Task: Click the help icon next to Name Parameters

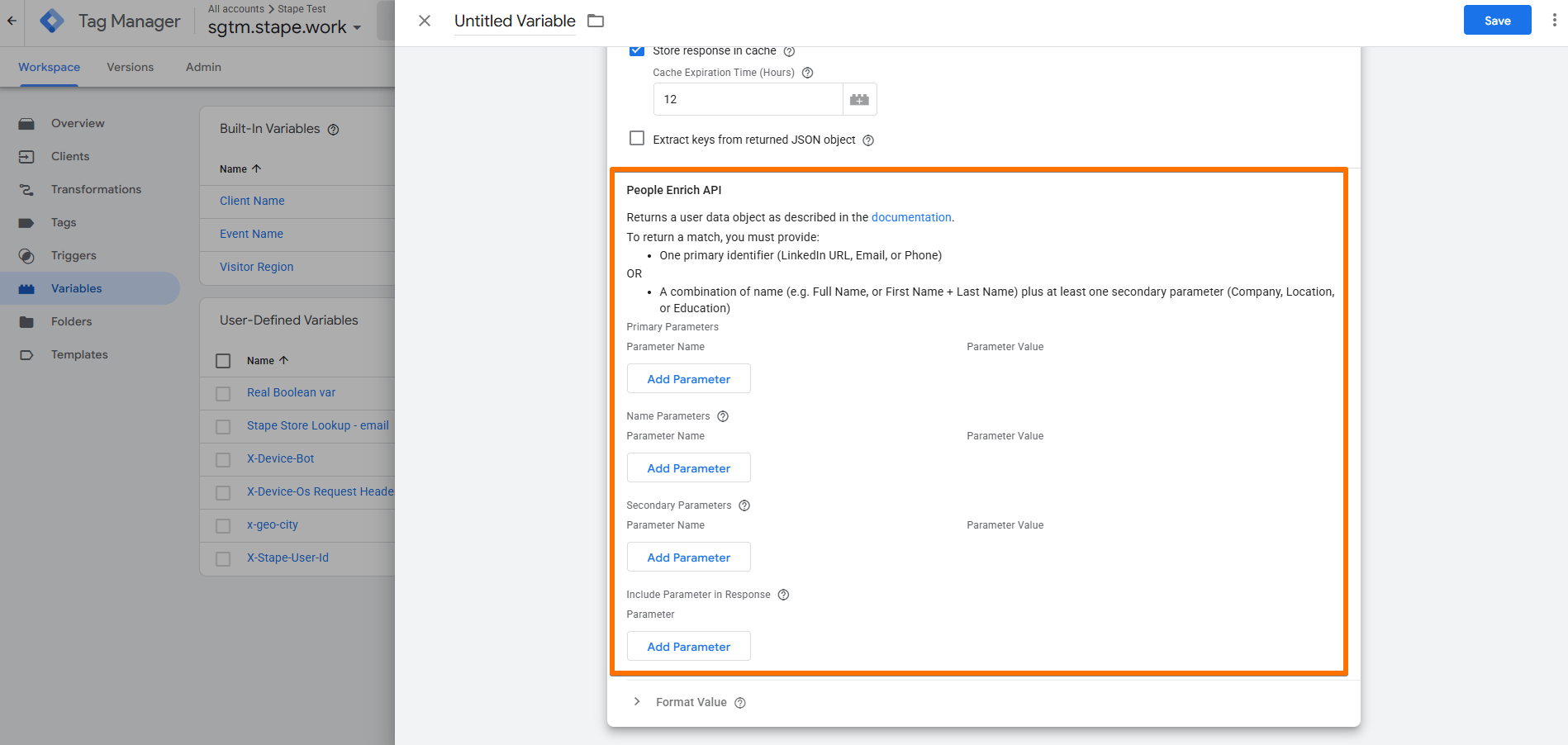Action: click(723, 416)
